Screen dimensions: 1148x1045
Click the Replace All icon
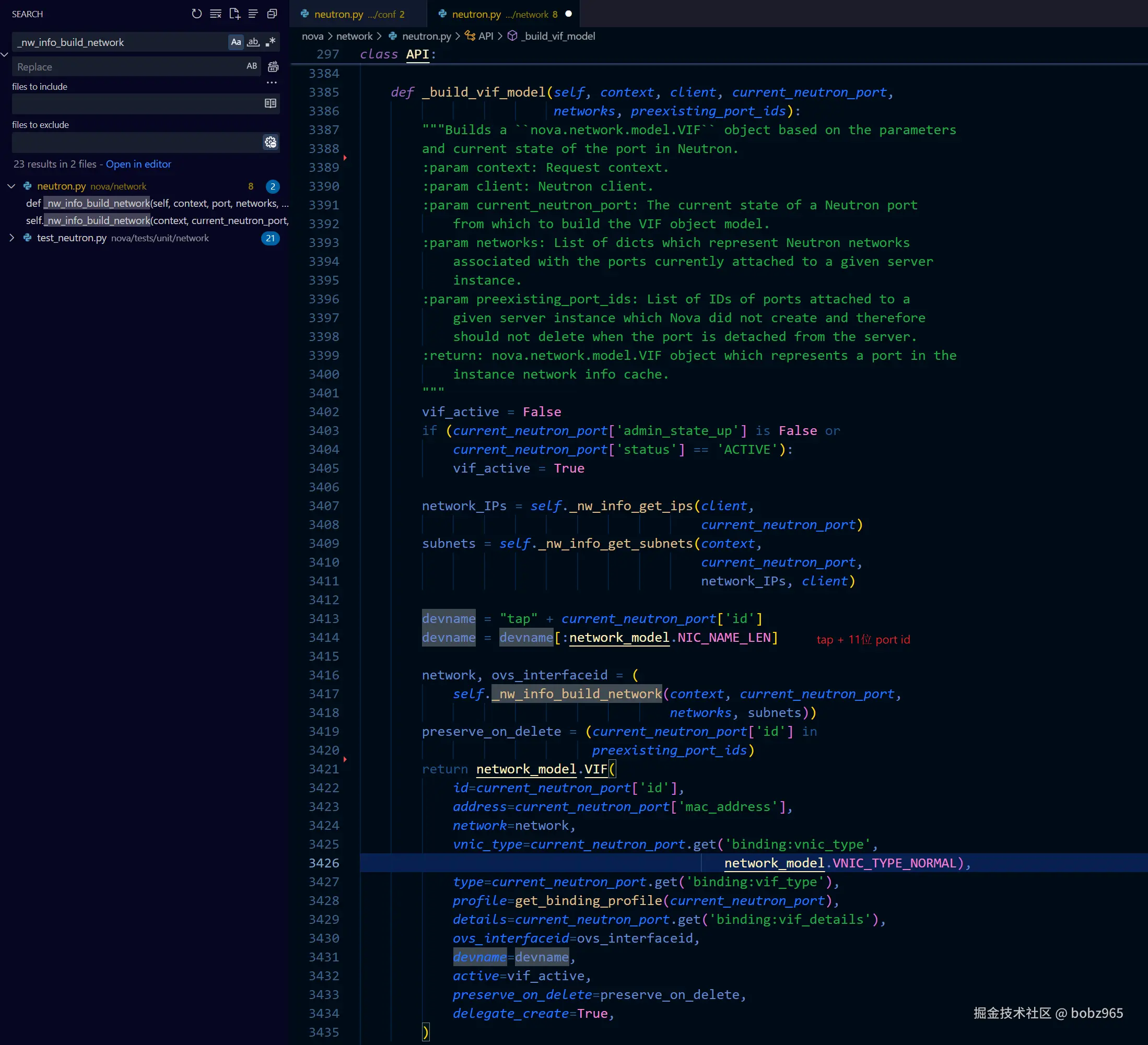coord(273,67)
